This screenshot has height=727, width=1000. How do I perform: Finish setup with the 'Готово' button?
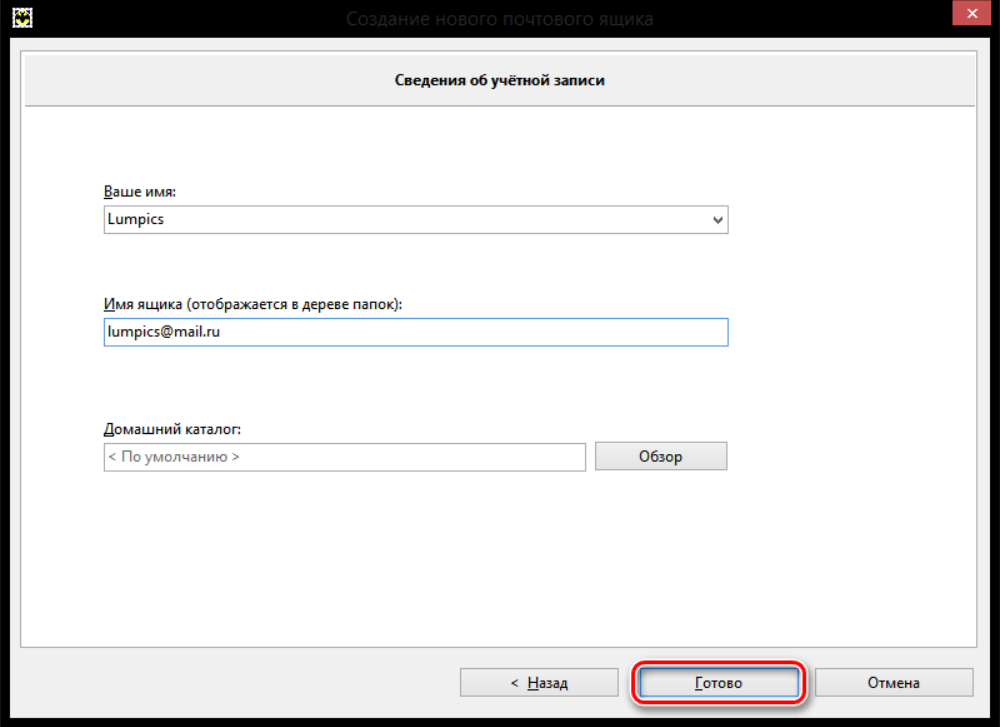(x=718, y=683)
